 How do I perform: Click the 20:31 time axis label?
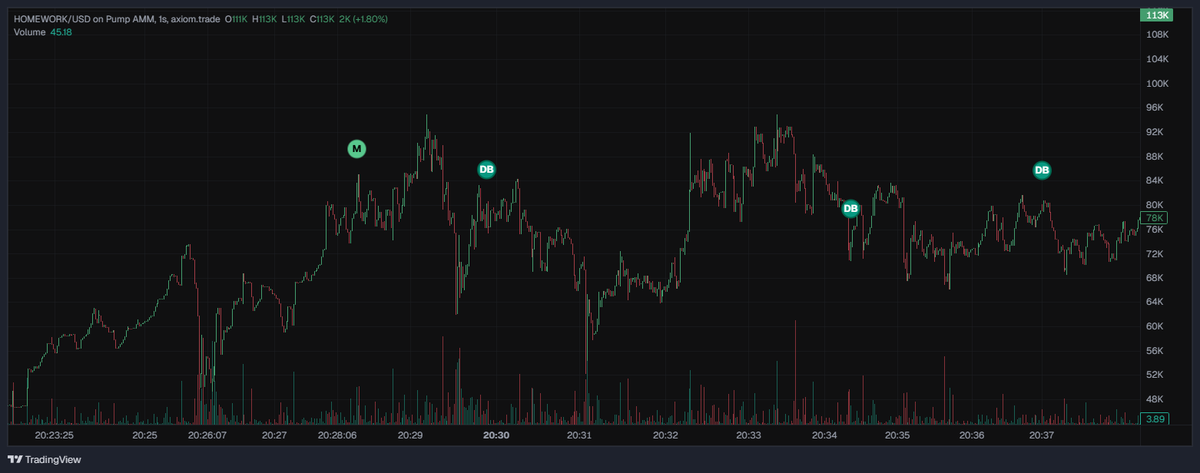(580, 436)
